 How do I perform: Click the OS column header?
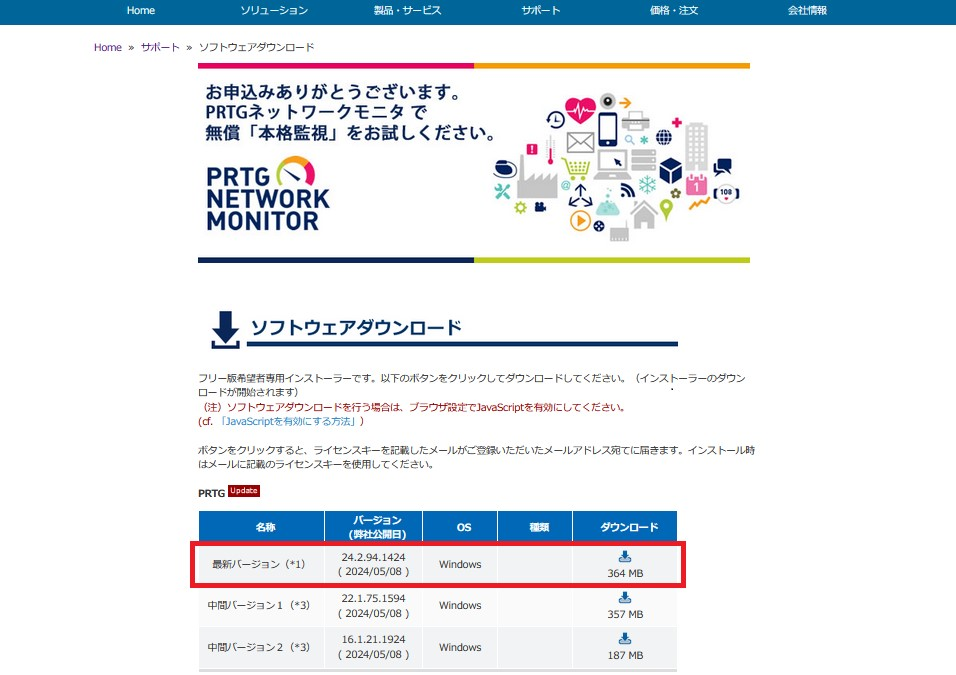tap(460, 527)
